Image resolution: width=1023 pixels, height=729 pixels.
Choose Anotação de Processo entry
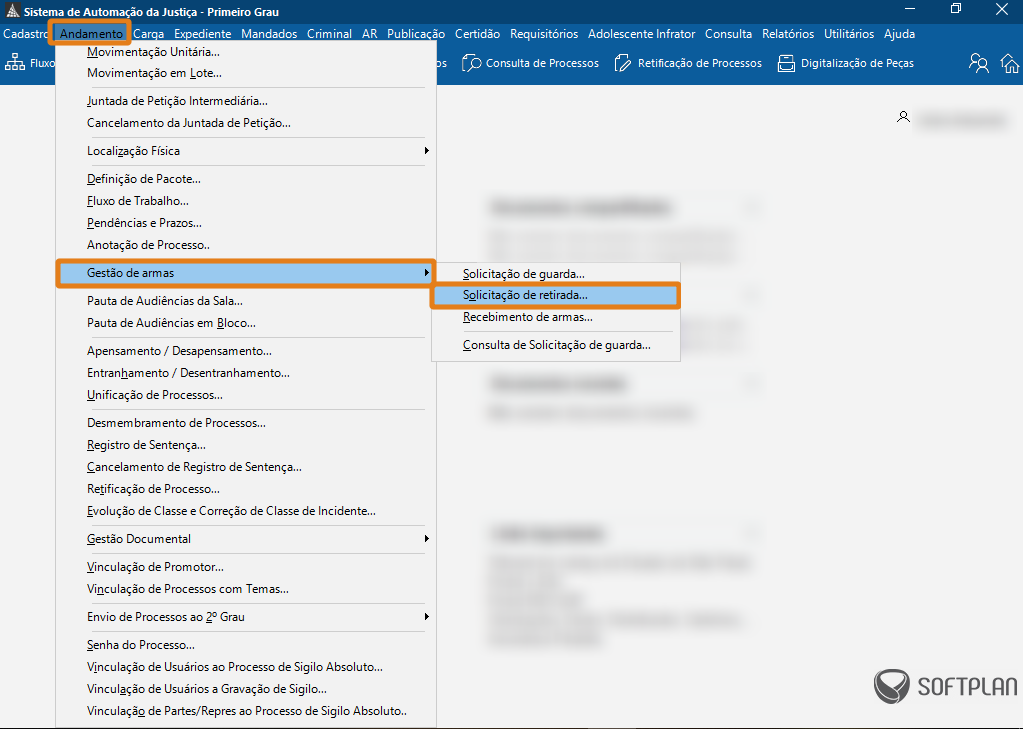pyautogui.click(x=148, y=245)
